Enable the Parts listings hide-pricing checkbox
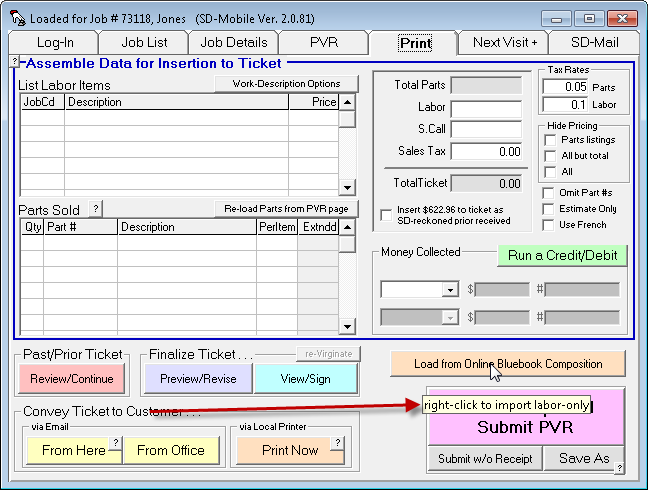648x490 pixels. (550, 140)
